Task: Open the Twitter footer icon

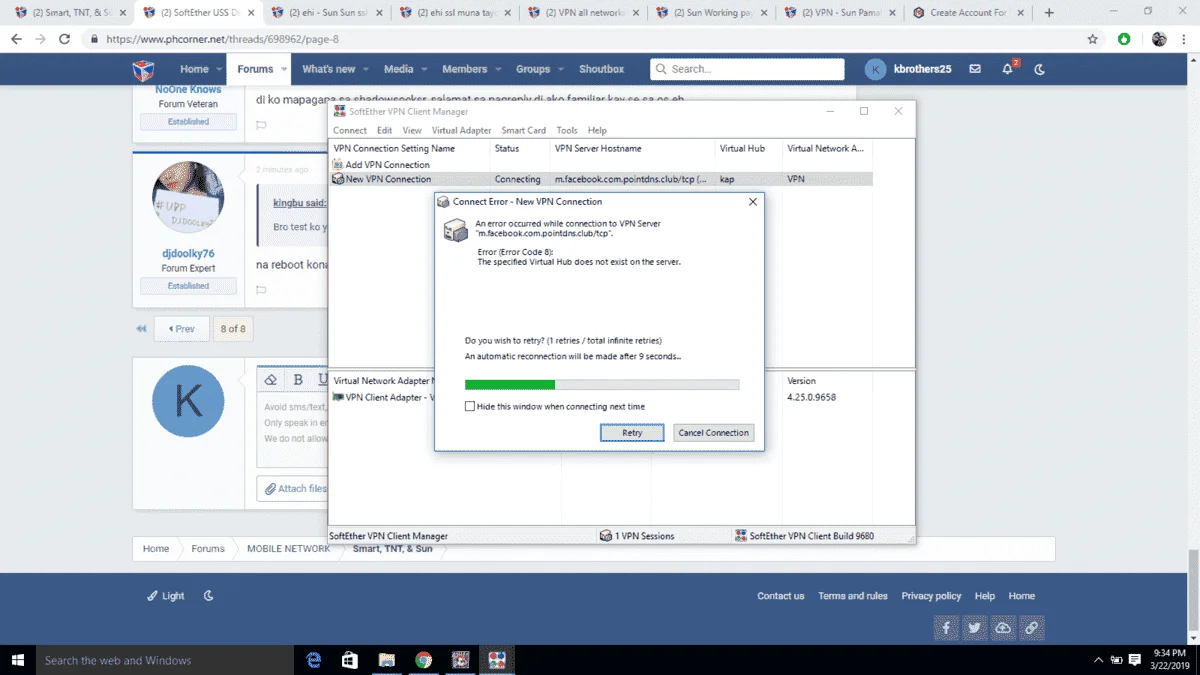Action: [x=975, y=628]
